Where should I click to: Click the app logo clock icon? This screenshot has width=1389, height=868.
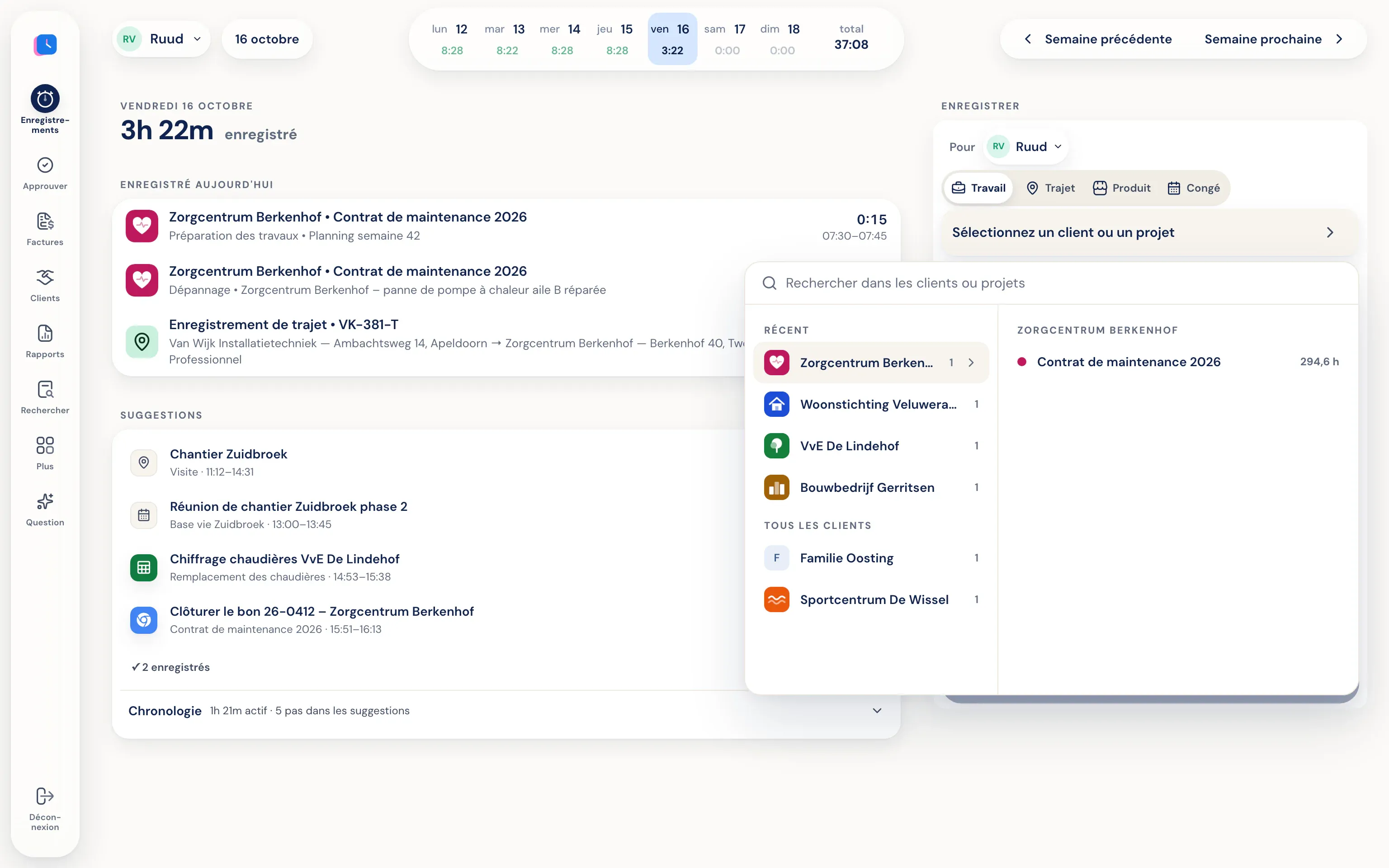(x=45, y=44)
